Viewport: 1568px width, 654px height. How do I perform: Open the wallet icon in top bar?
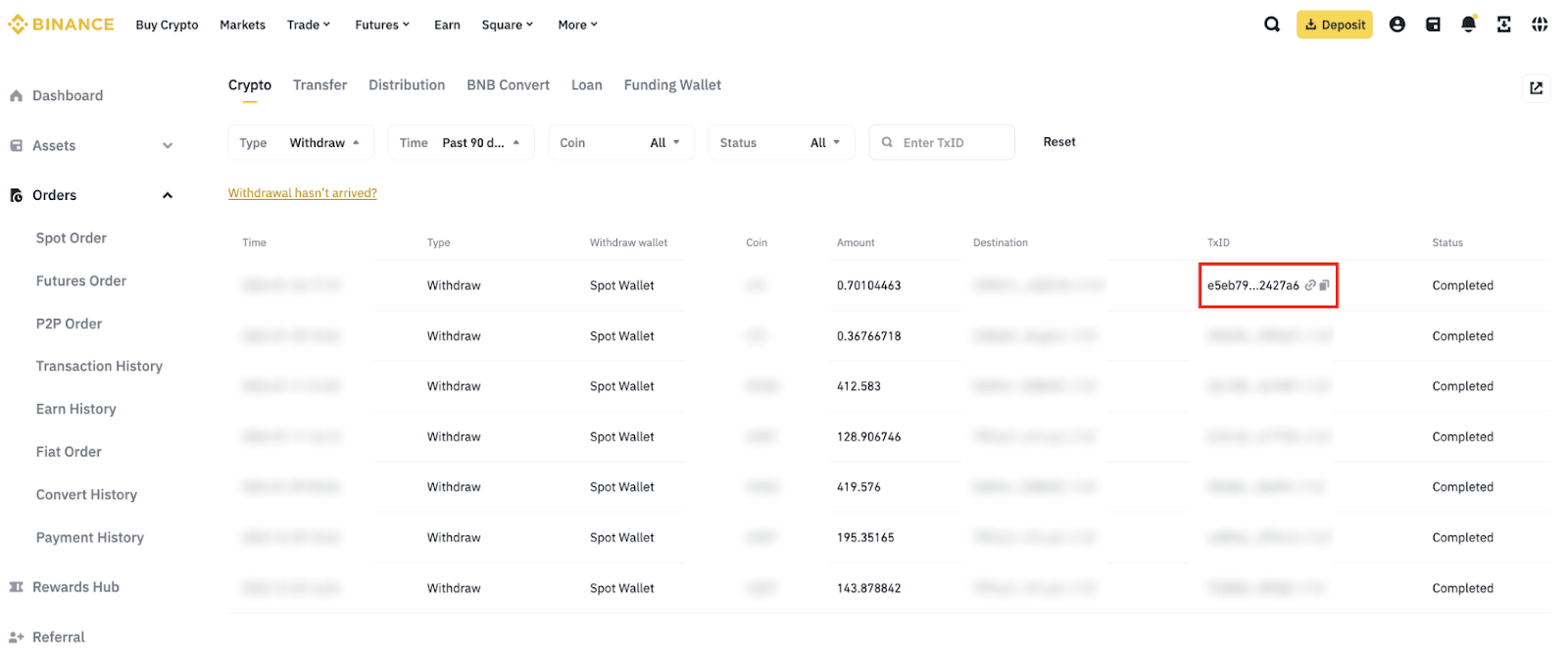[1433, 25]
